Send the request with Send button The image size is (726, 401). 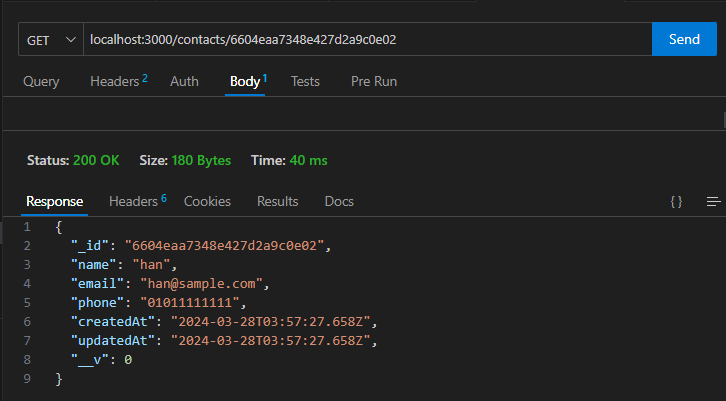point(684,39)
